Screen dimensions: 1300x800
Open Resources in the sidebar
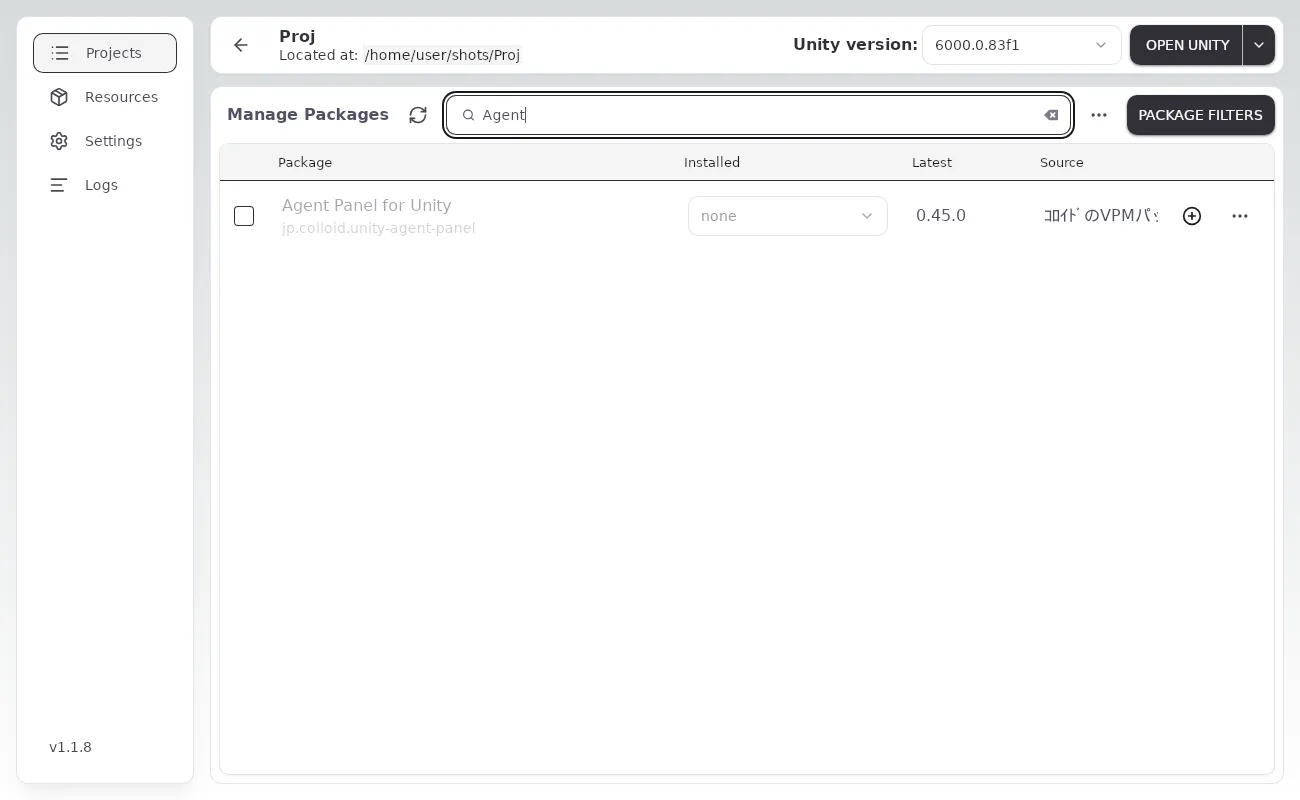(x=105, y=97)
